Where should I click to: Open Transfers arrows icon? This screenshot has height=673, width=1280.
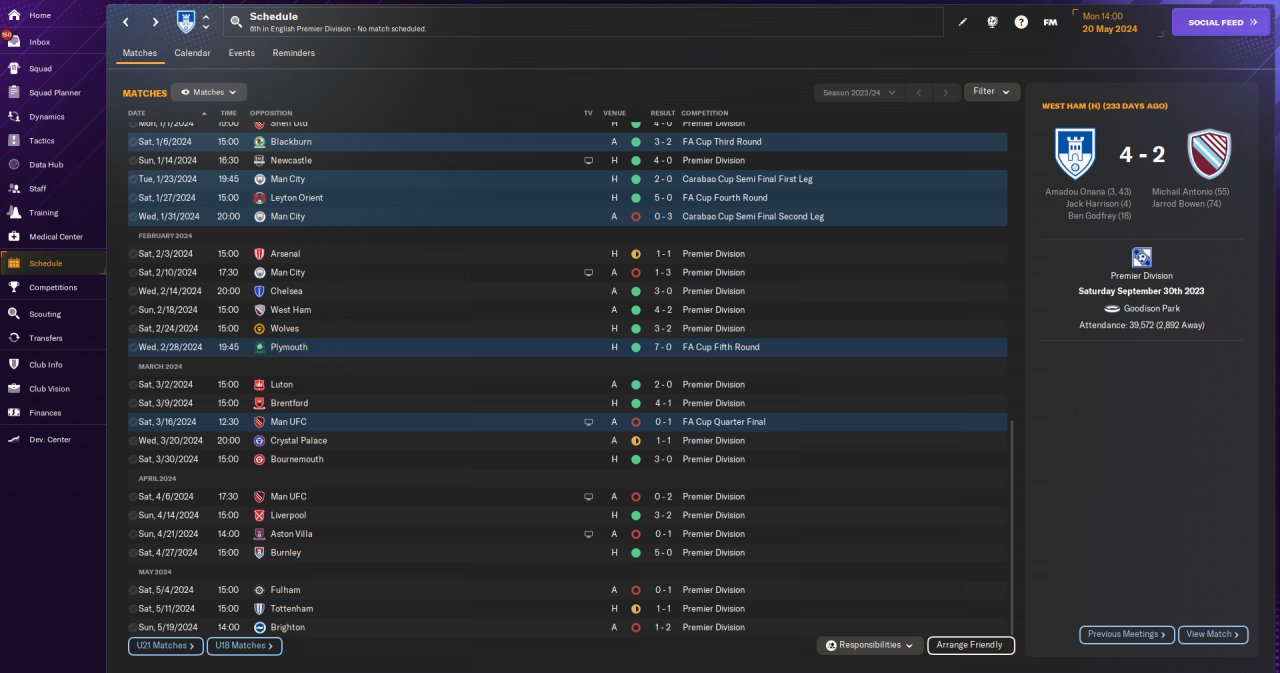click(x=14, y=338)
